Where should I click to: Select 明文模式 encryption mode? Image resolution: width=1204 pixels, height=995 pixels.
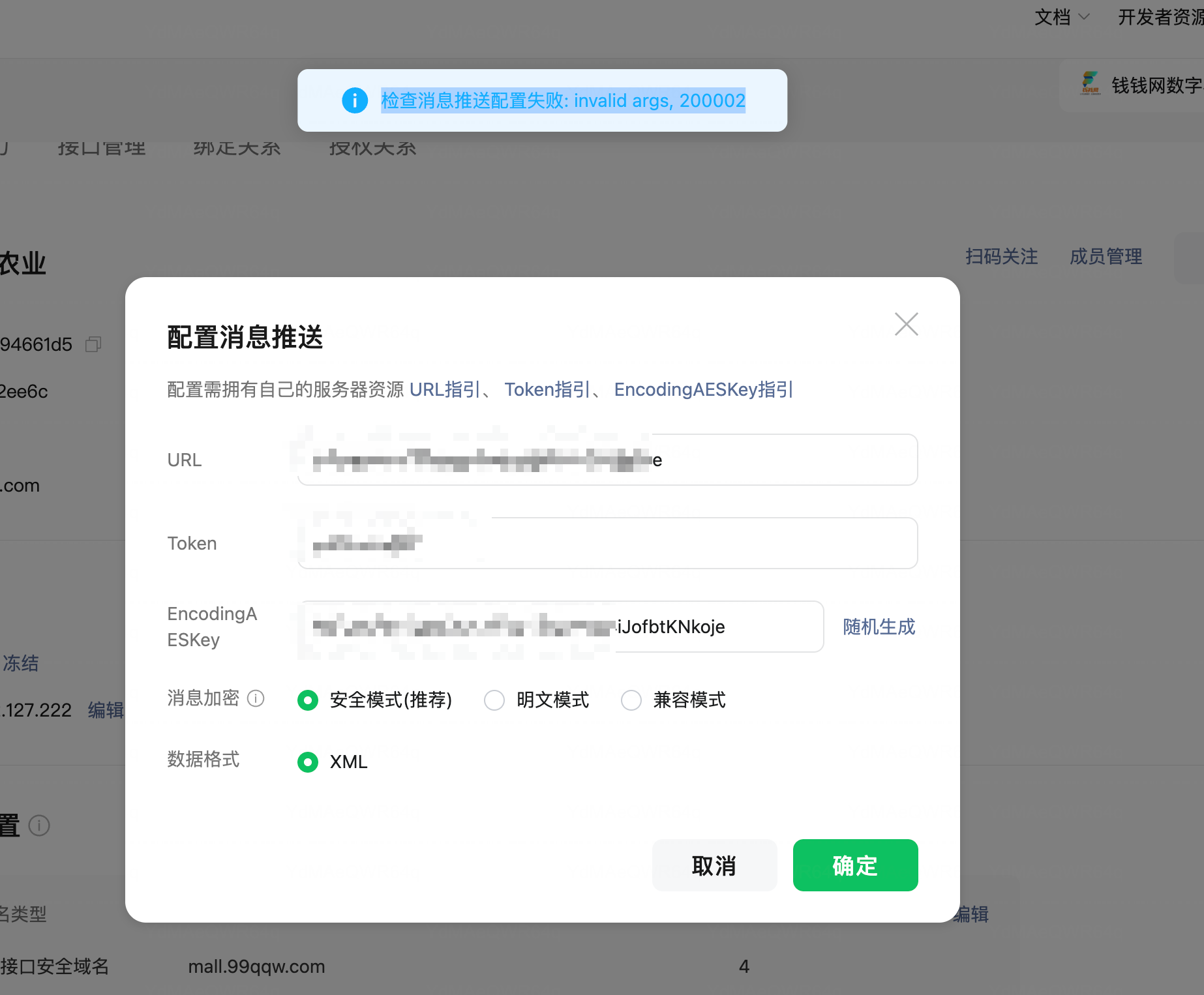494,700
